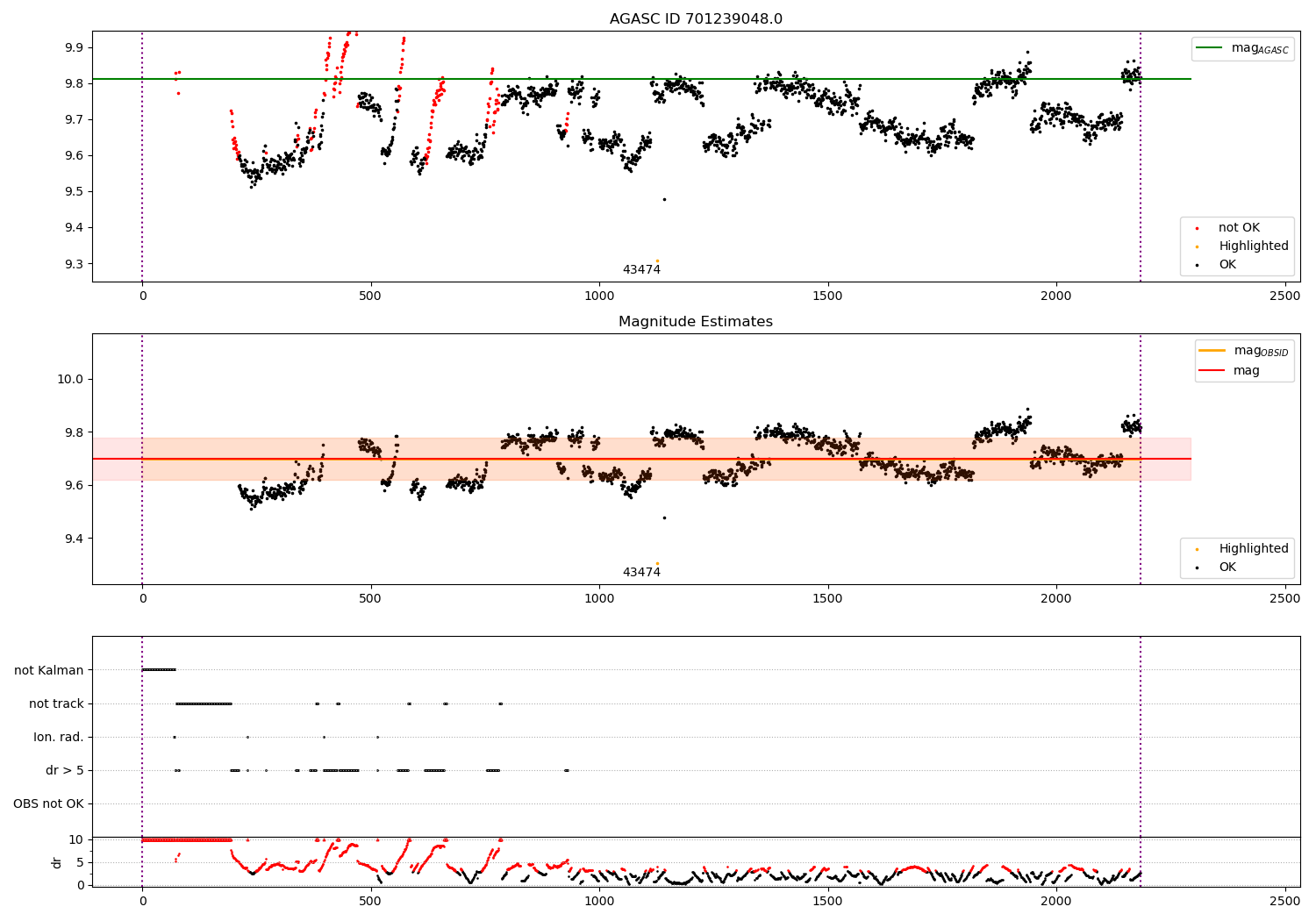Click the 5 tick on the dr axis
This screenshot has width=1316, height=921.
pos(81,862)
